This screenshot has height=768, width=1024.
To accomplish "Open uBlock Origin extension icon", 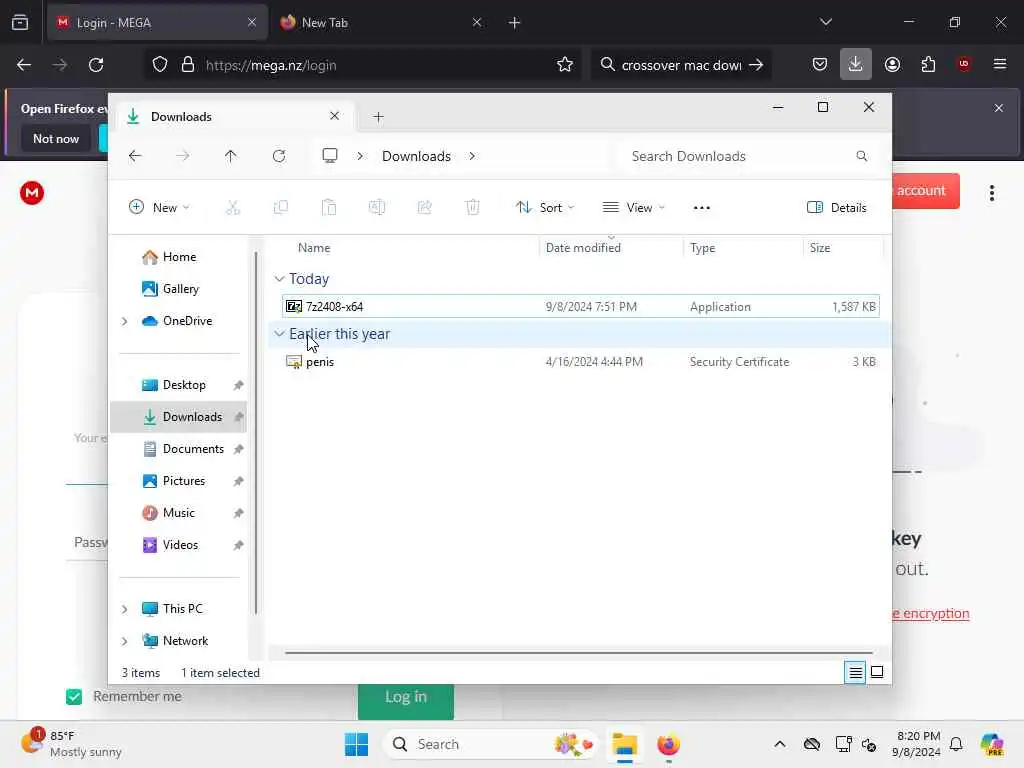I will [964, 63].
